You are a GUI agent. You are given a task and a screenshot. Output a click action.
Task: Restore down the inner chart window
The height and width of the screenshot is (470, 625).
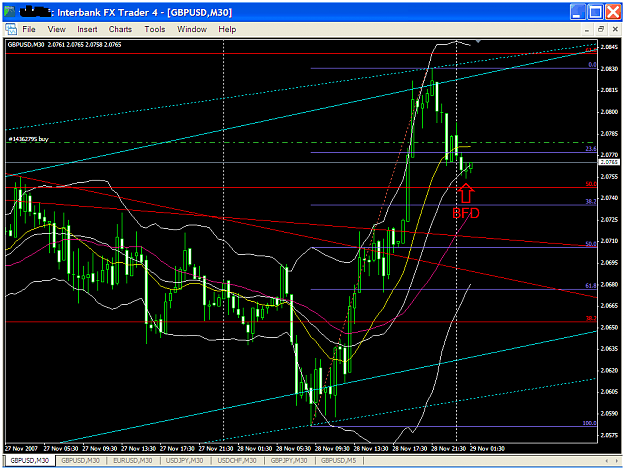pyautogui.click(x=601, y=29)
